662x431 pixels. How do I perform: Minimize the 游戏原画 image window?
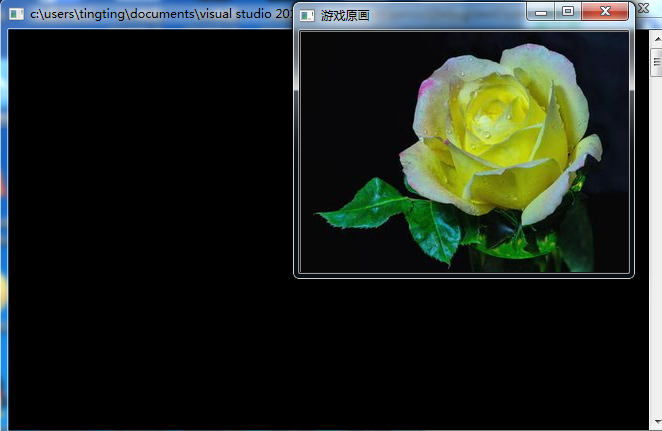pos(541,11)
